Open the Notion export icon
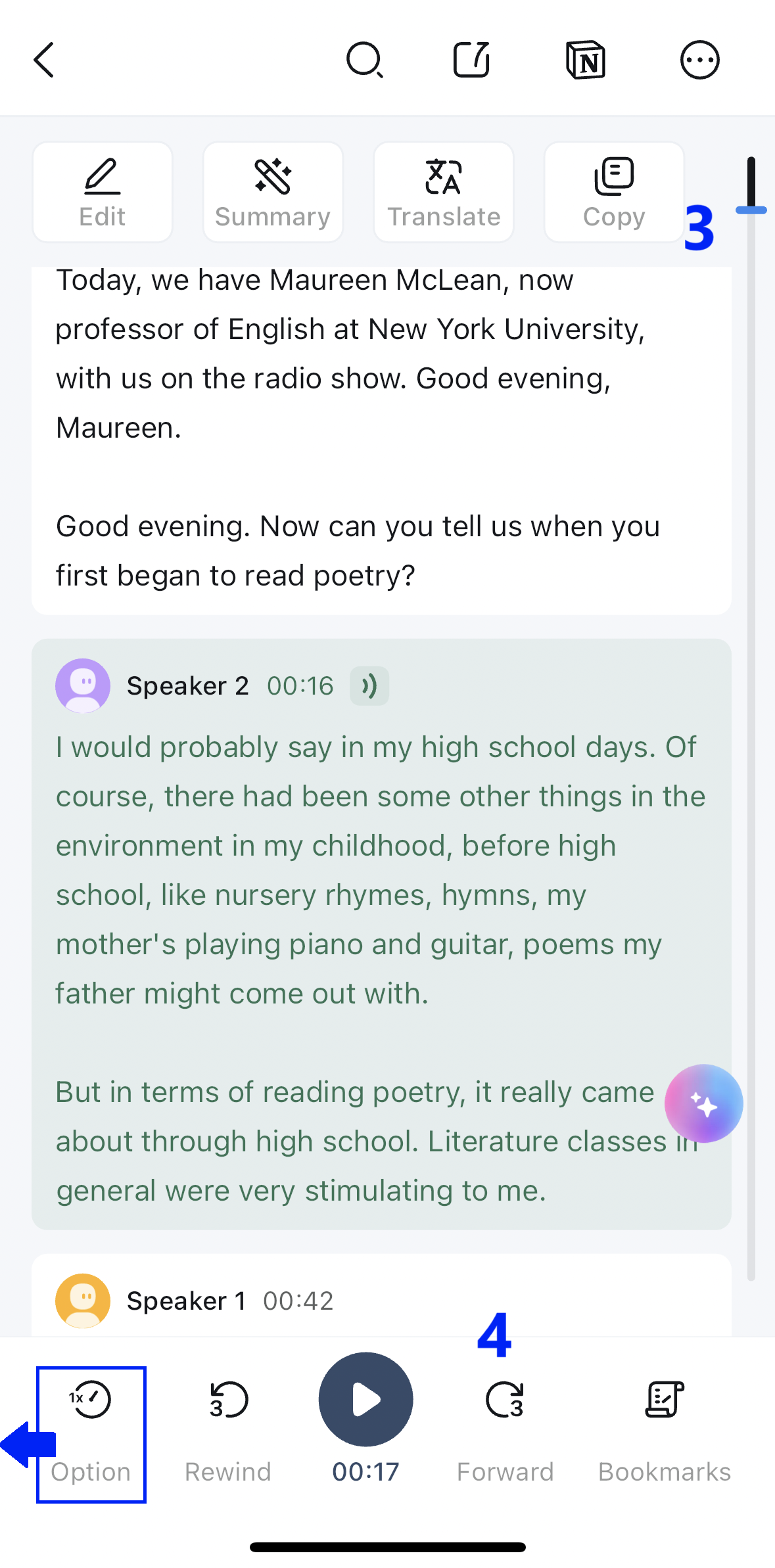Image resolution: width=775 pixels, height=1568 pixels. pyautogui.click(x=585, y=60)
